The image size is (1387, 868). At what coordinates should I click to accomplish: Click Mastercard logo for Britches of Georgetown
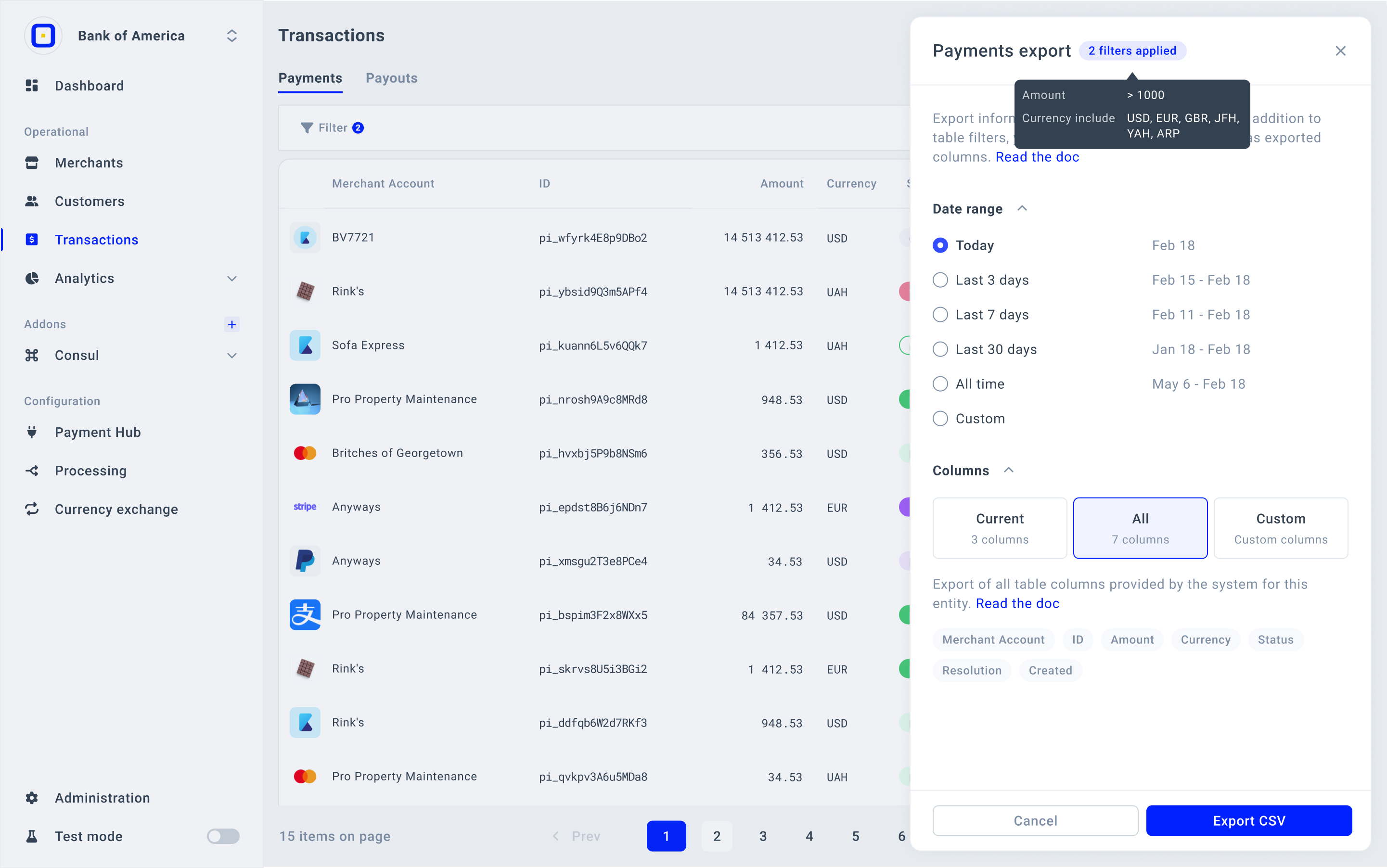coord(305,454)
